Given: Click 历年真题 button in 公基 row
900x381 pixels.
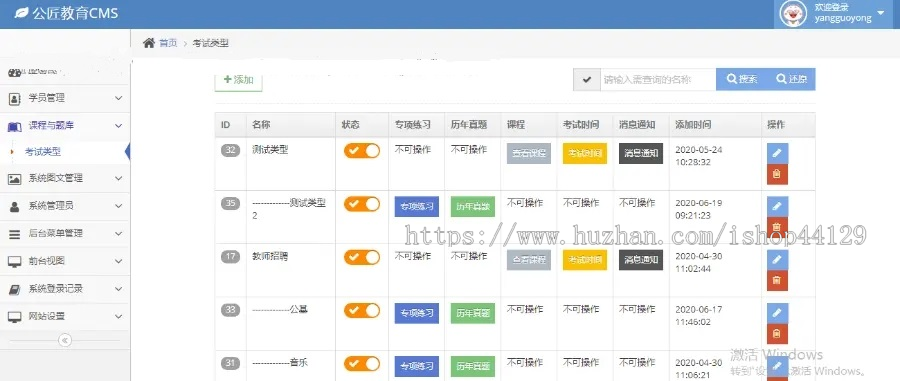Looking at the screenshot, I should 472,313.
